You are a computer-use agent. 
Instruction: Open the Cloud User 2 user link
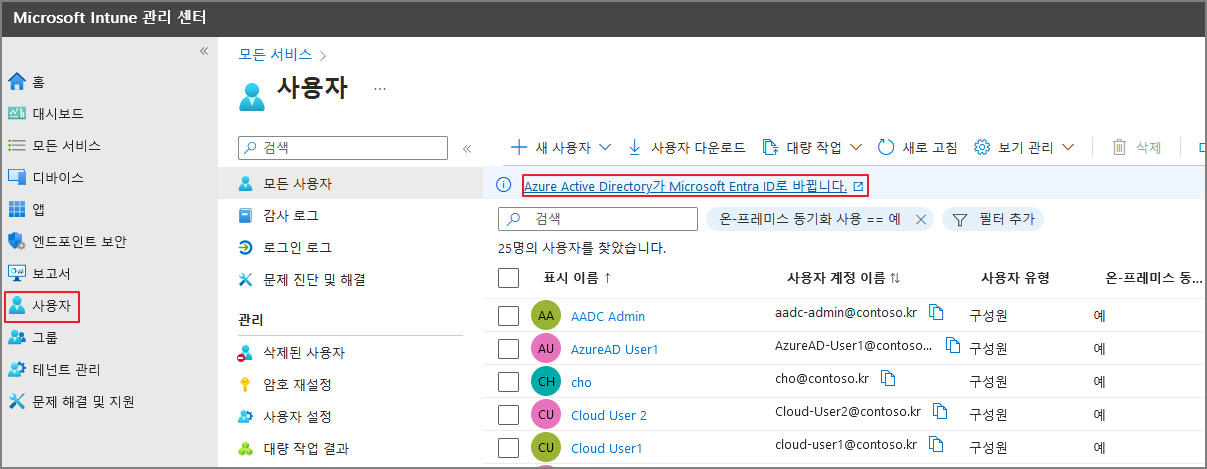click(608, 415)
